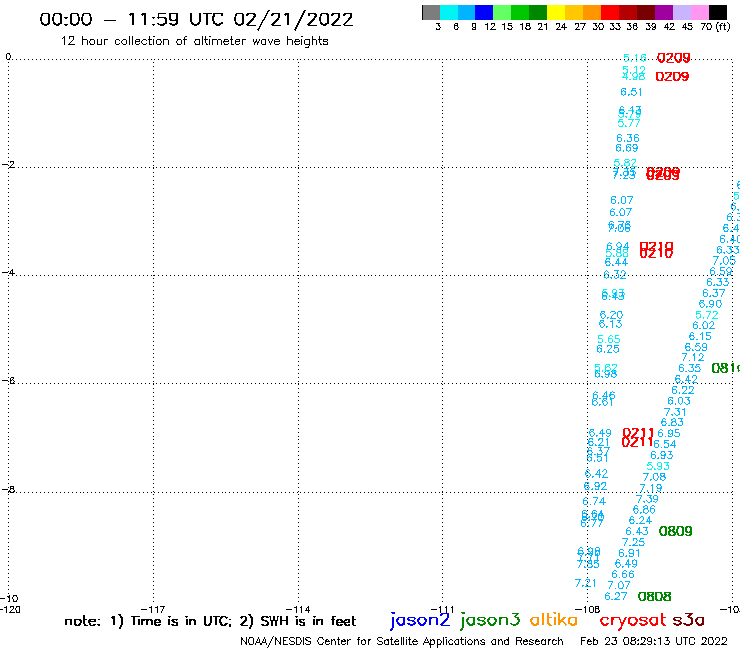Click the -114 longitude axis label
This screenshot has height=650, width=740.
click(x=298, y=609)
